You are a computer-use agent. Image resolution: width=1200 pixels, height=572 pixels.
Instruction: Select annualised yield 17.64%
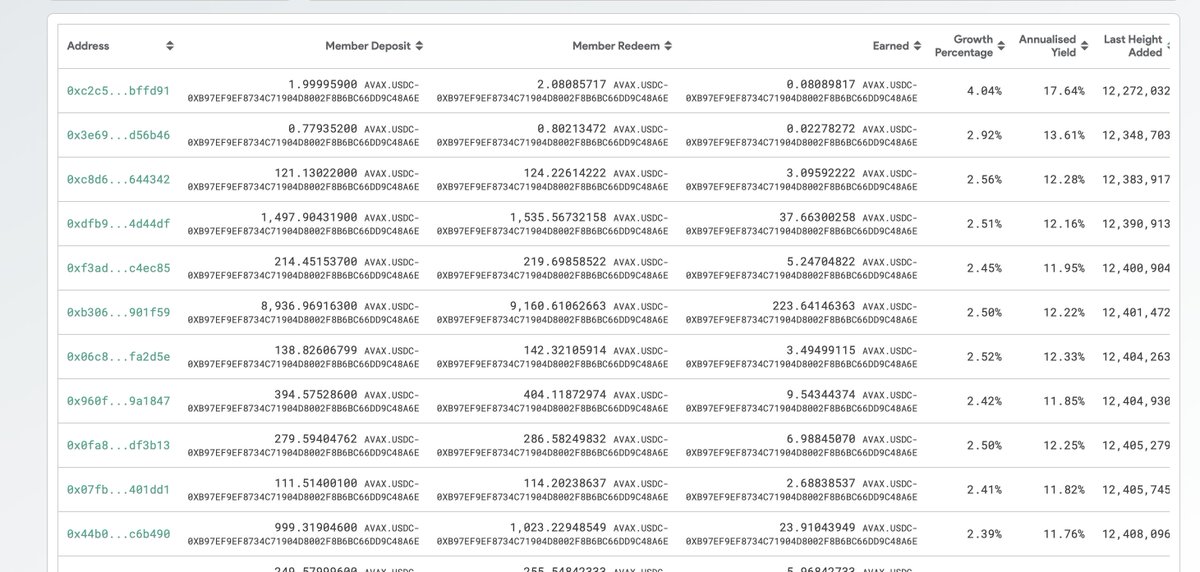[x=1063, y=91]
